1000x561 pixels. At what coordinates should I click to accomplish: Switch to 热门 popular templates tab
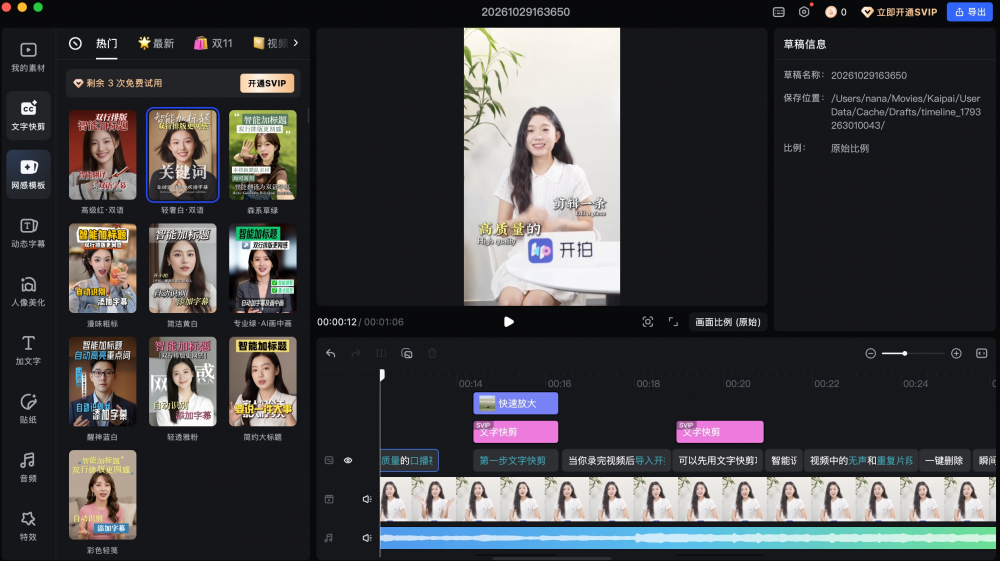(x=107, y=43)
